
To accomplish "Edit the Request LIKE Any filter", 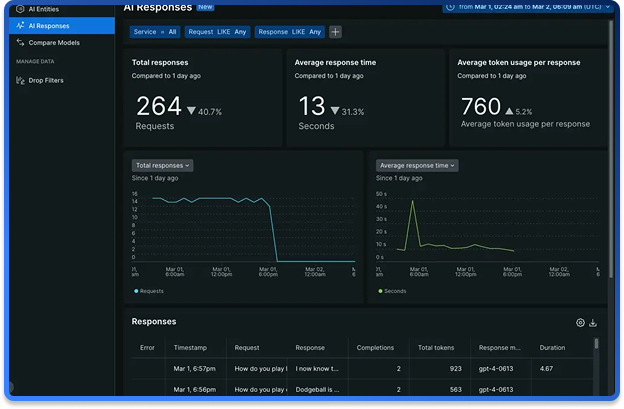I will point(217,32).
